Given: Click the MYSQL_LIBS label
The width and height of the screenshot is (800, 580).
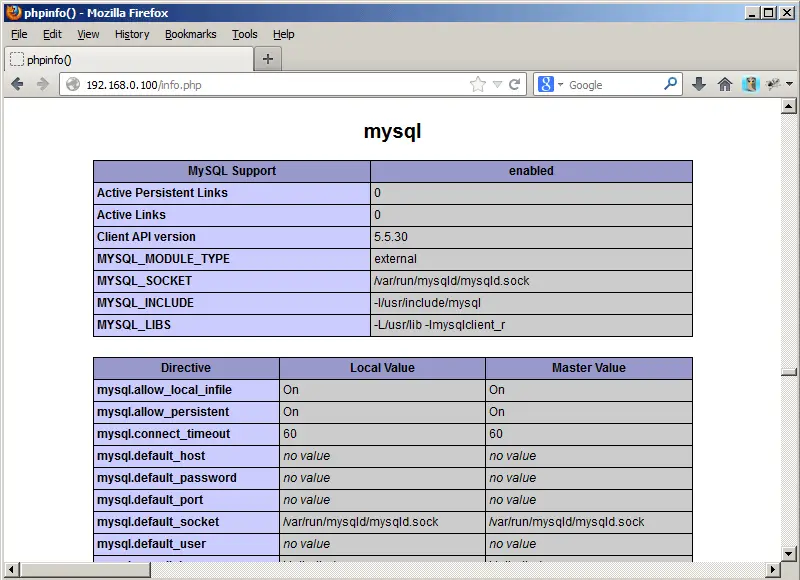Looking at the screenshot, I should click(134, 324).
